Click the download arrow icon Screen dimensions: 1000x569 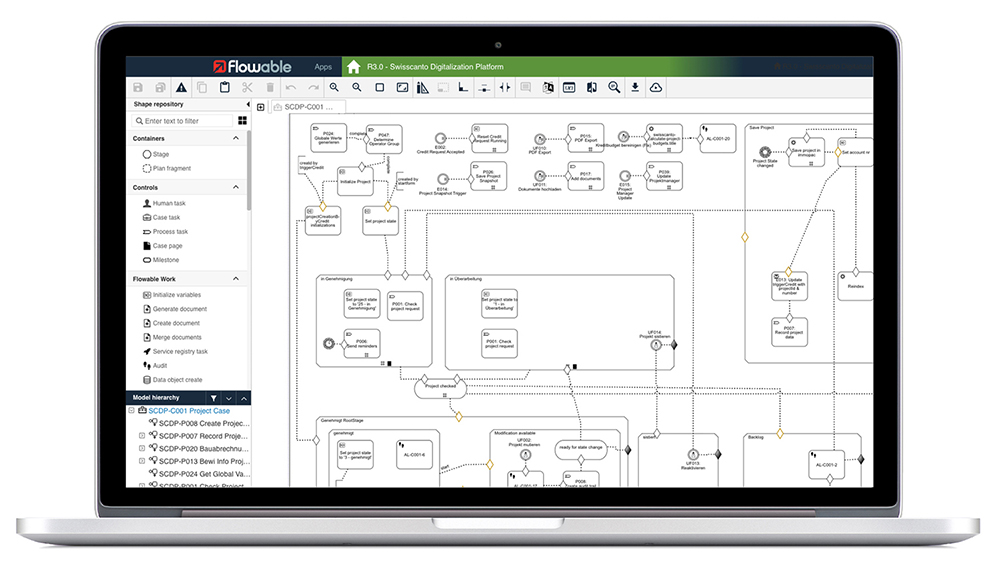pos(635,87)
